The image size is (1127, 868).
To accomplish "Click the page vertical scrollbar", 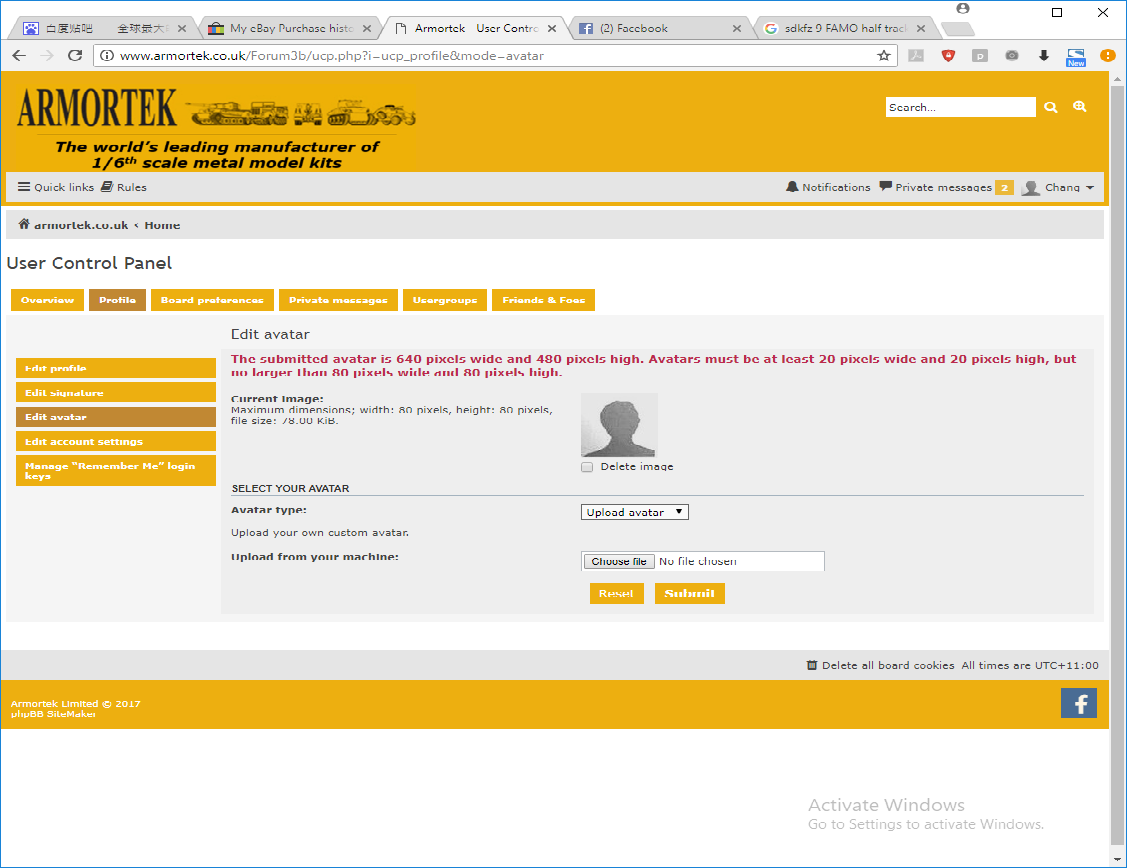I will pos(1117,467).
